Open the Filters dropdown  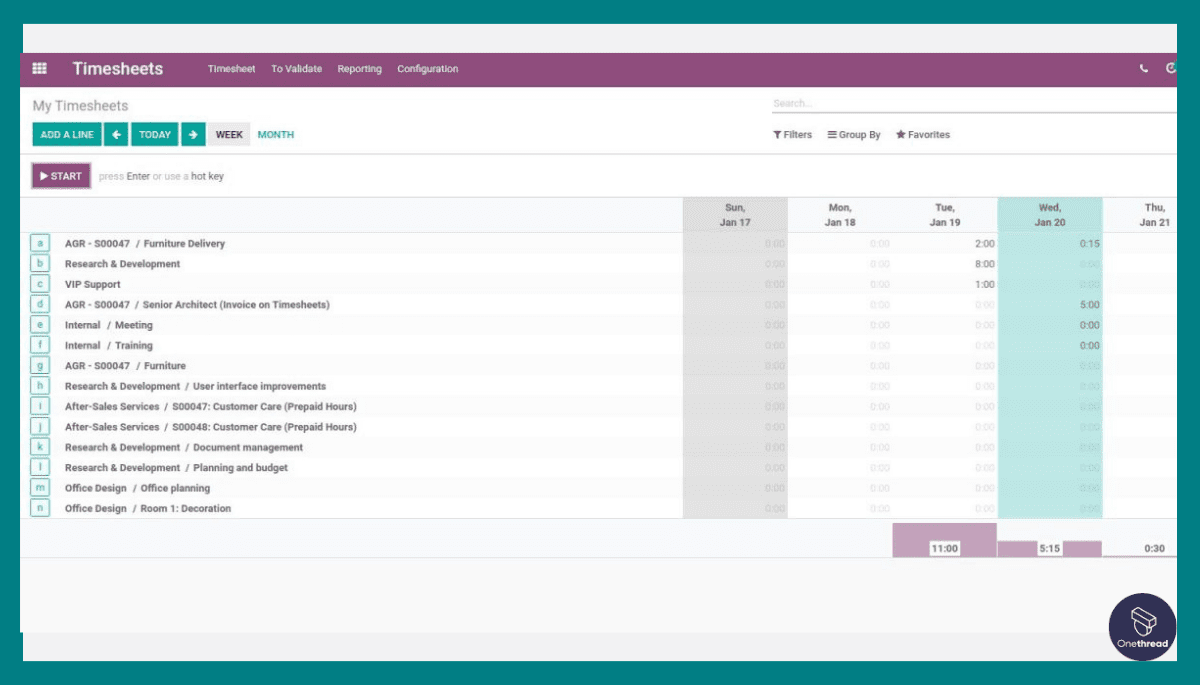(792, 134)
